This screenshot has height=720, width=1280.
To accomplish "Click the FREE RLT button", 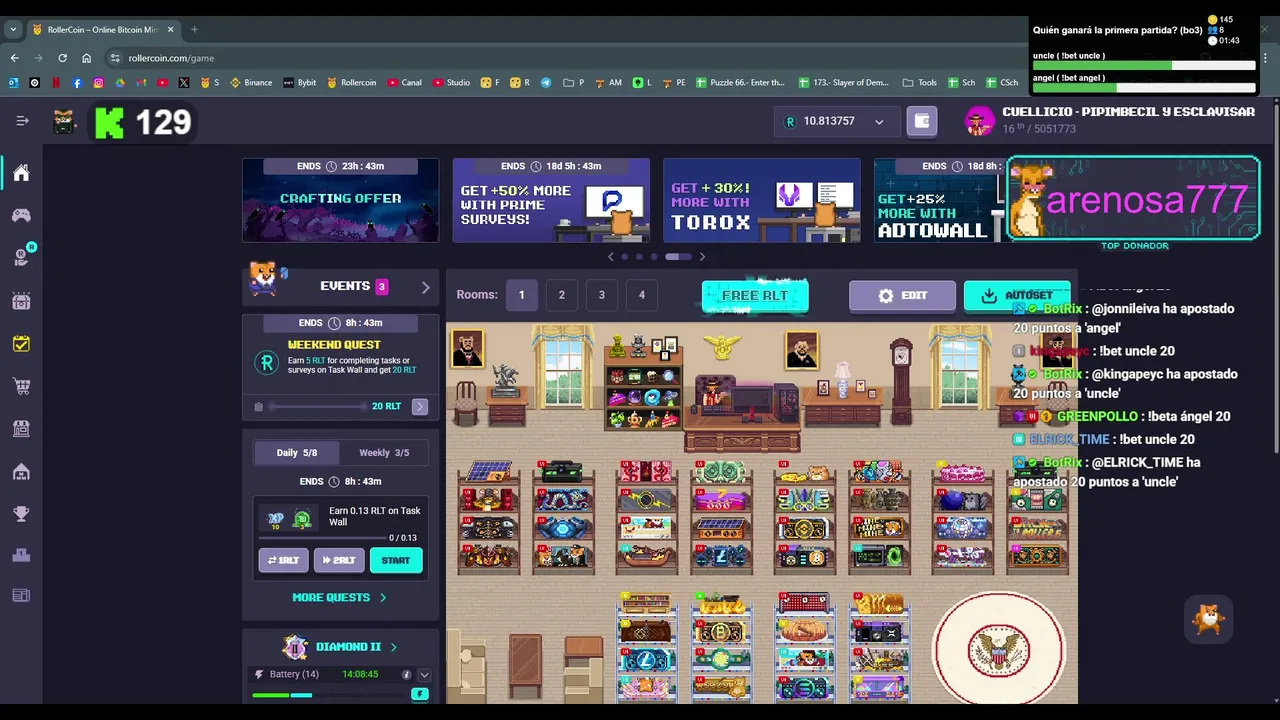I will coord(755,296).
